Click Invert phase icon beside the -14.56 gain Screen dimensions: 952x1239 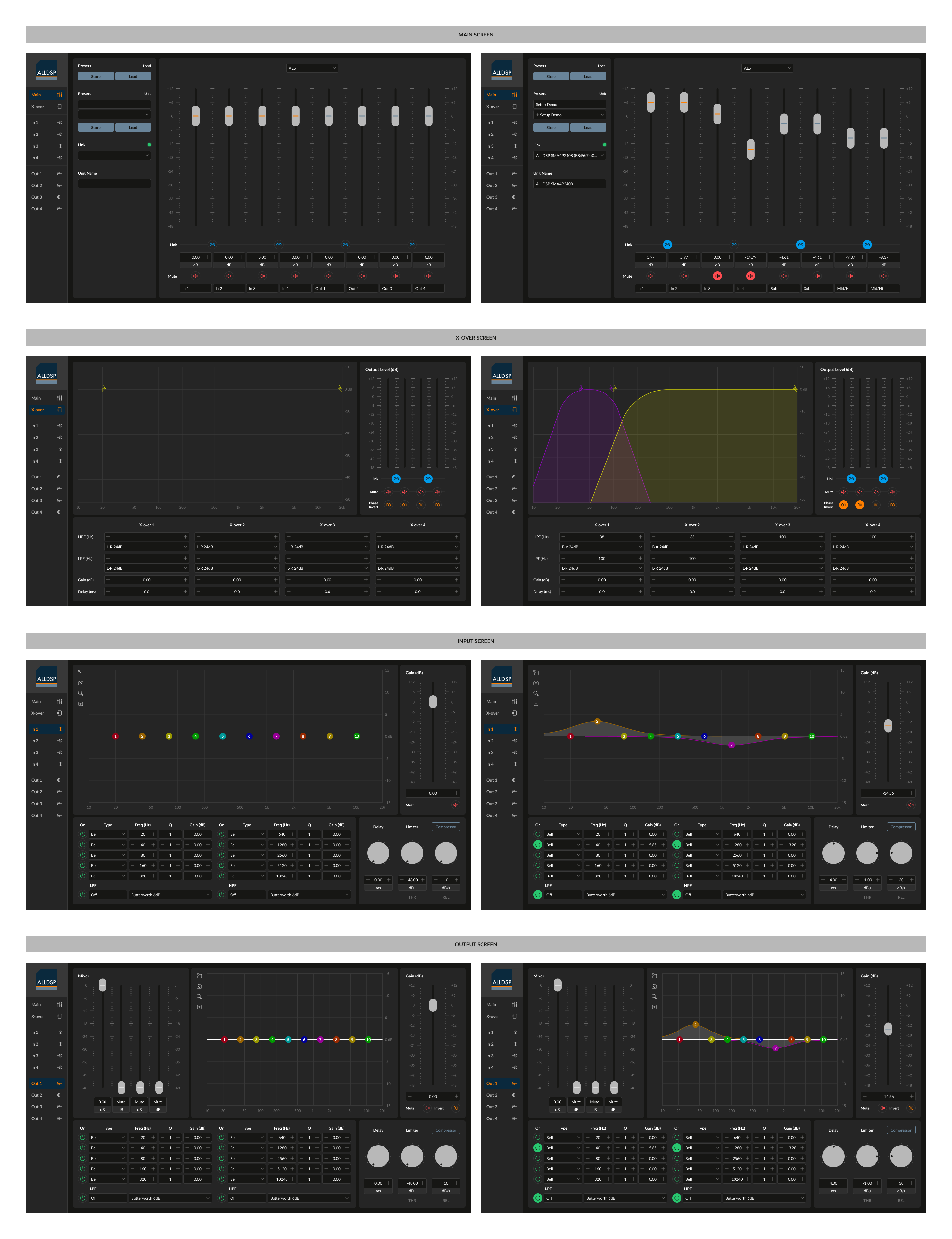[x=911, y=1108]
